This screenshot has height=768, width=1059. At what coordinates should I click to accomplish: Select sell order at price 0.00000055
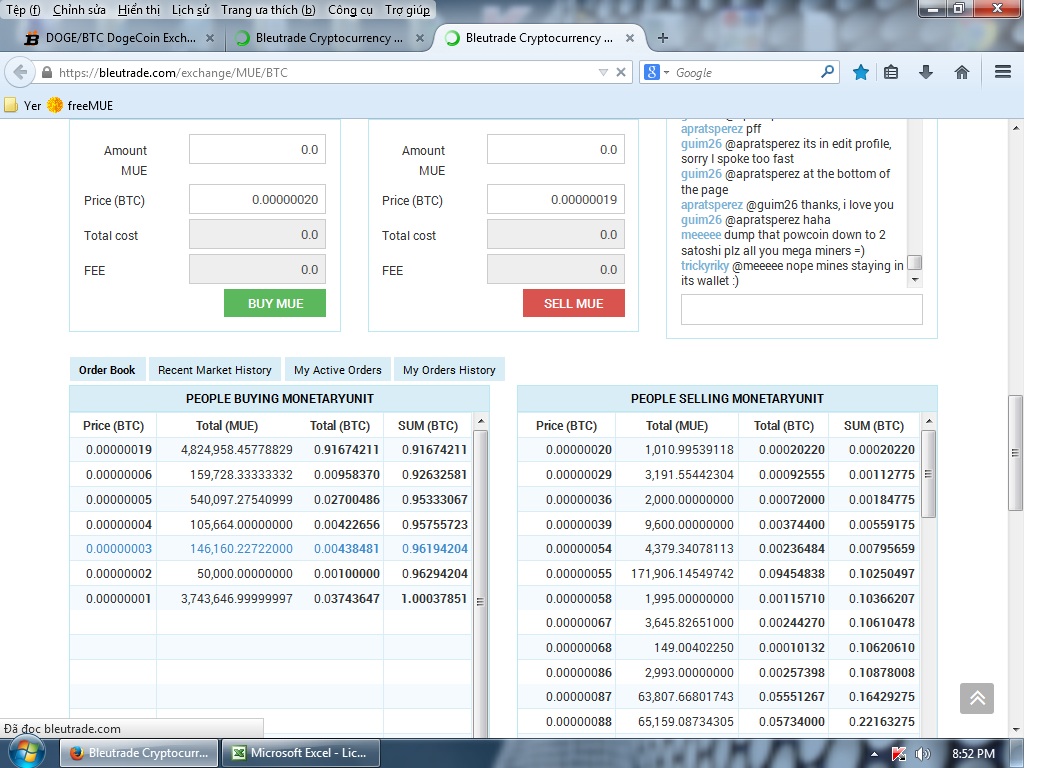pyautogui.click(x=719, y=573)
